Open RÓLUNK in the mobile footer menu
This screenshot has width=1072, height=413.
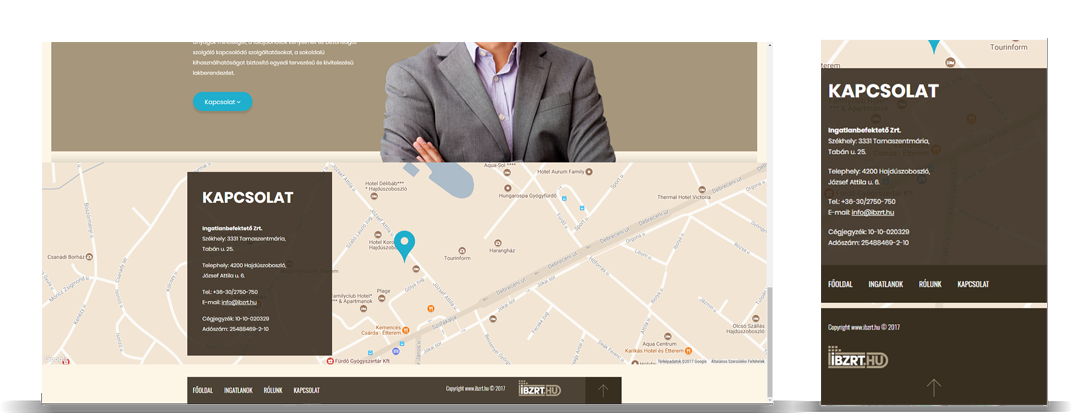[930, 284]
